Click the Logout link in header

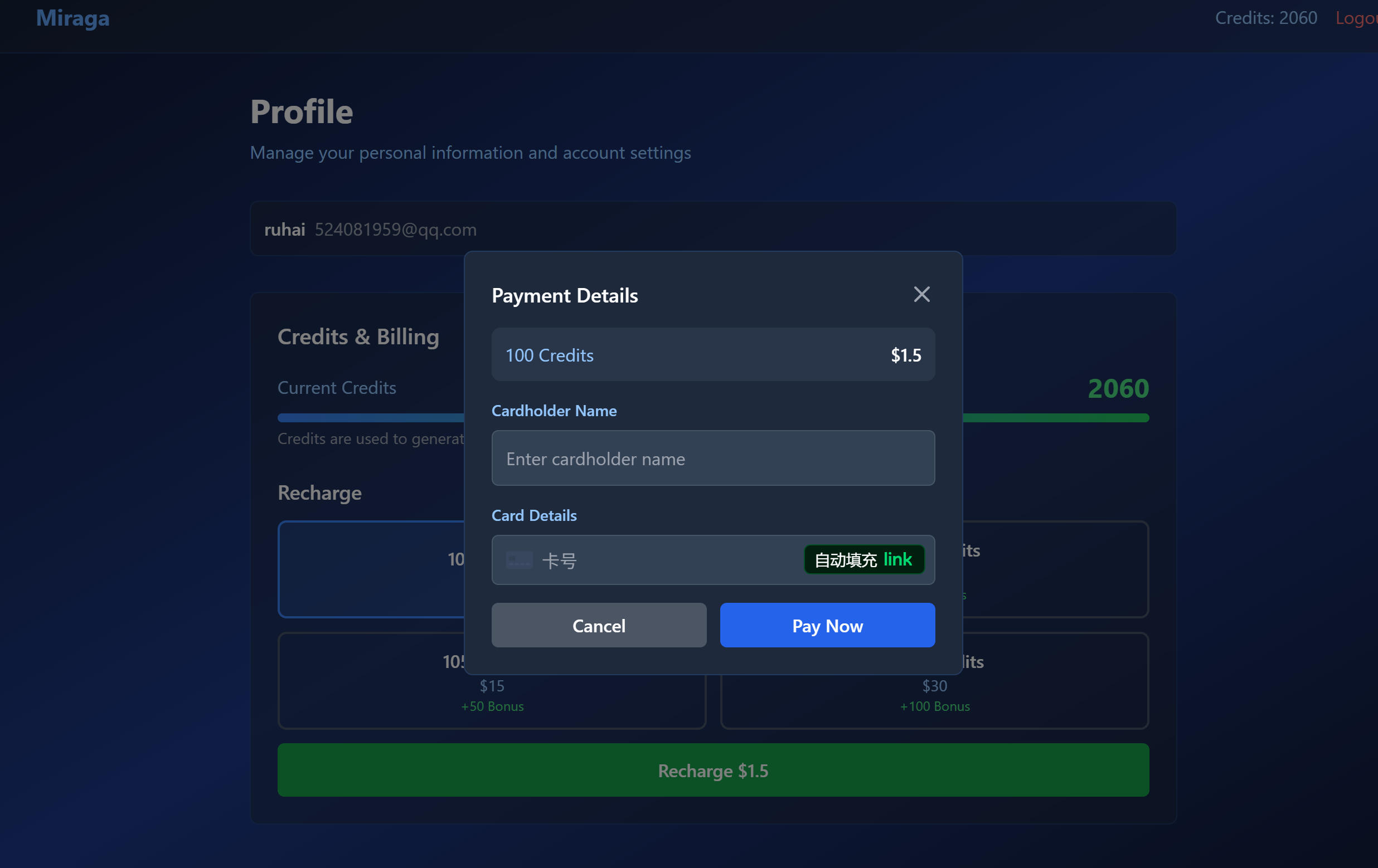pyautogui.click(x=1356, y=18)
